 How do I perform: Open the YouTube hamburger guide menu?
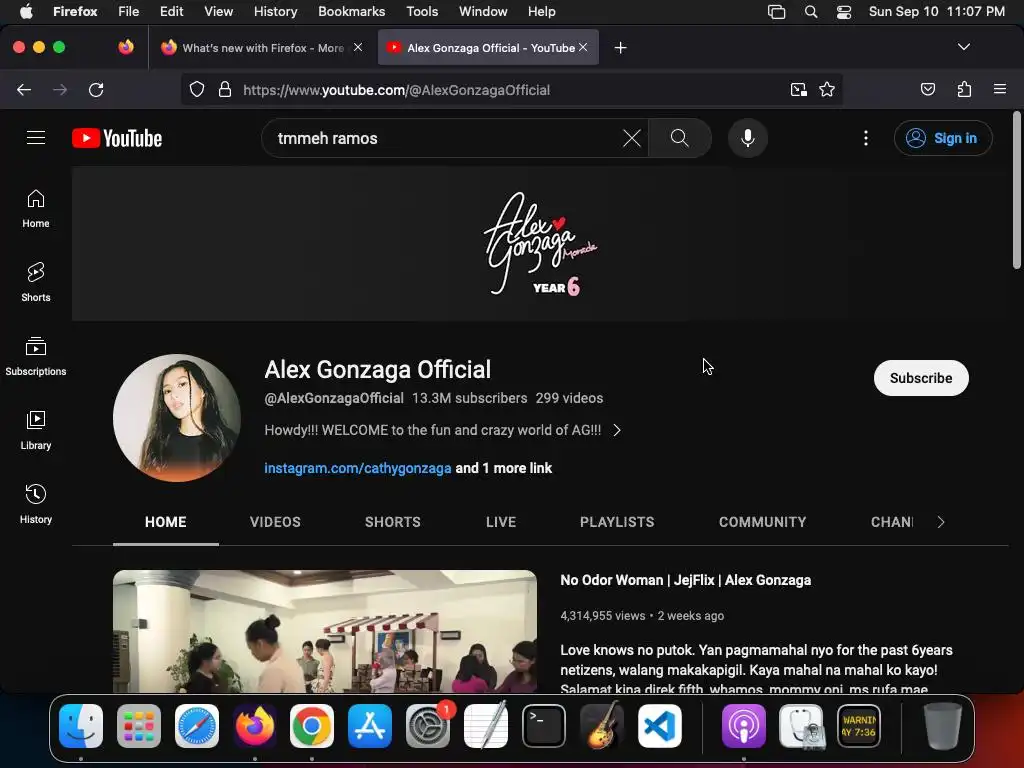coord(36,138)
